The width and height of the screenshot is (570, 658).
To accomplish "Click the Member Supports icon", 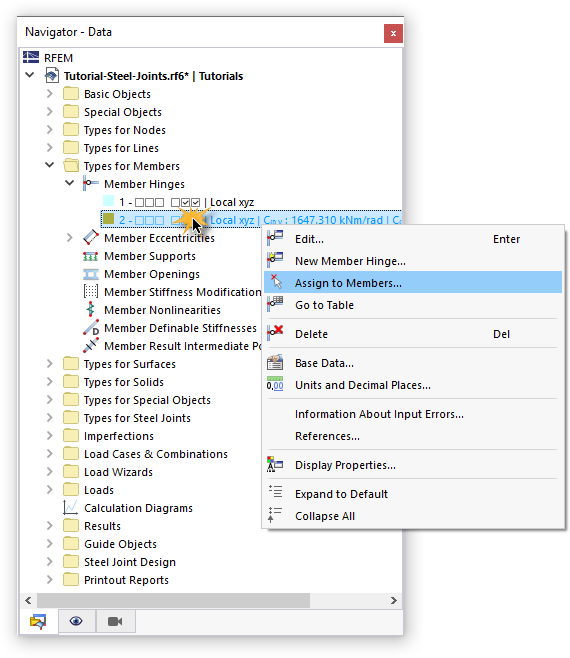I will [91, 256].
